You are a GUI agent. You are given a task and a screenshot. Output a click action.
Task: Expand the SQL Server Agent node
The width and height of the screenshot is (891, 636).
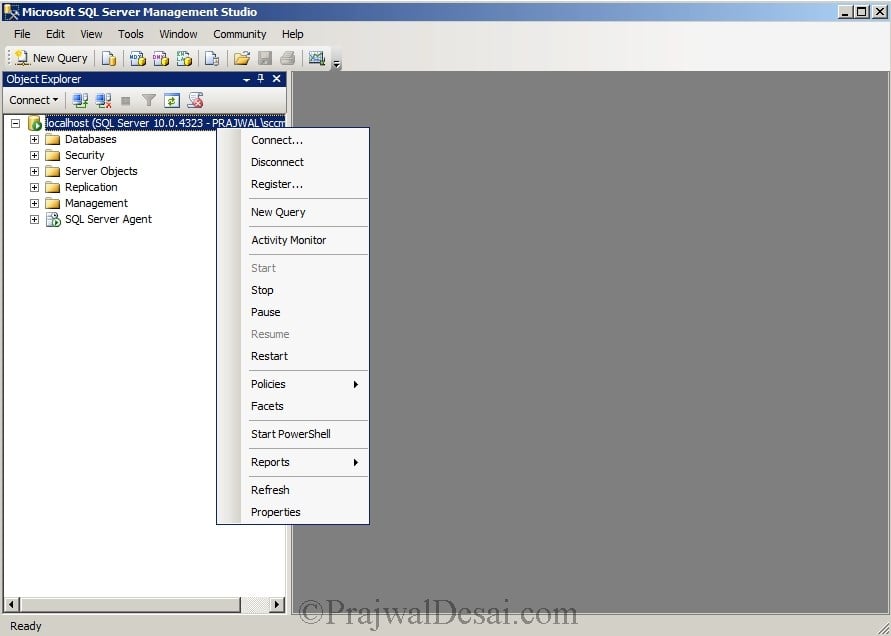[35, 219]
